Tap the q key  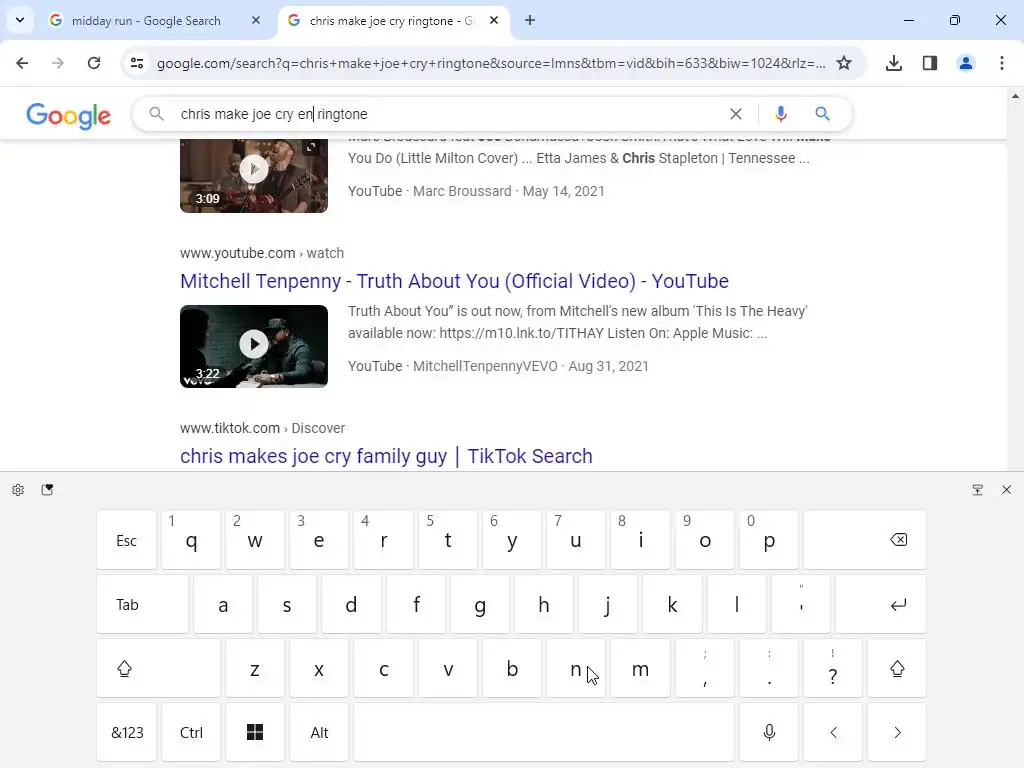pos(191,540)
